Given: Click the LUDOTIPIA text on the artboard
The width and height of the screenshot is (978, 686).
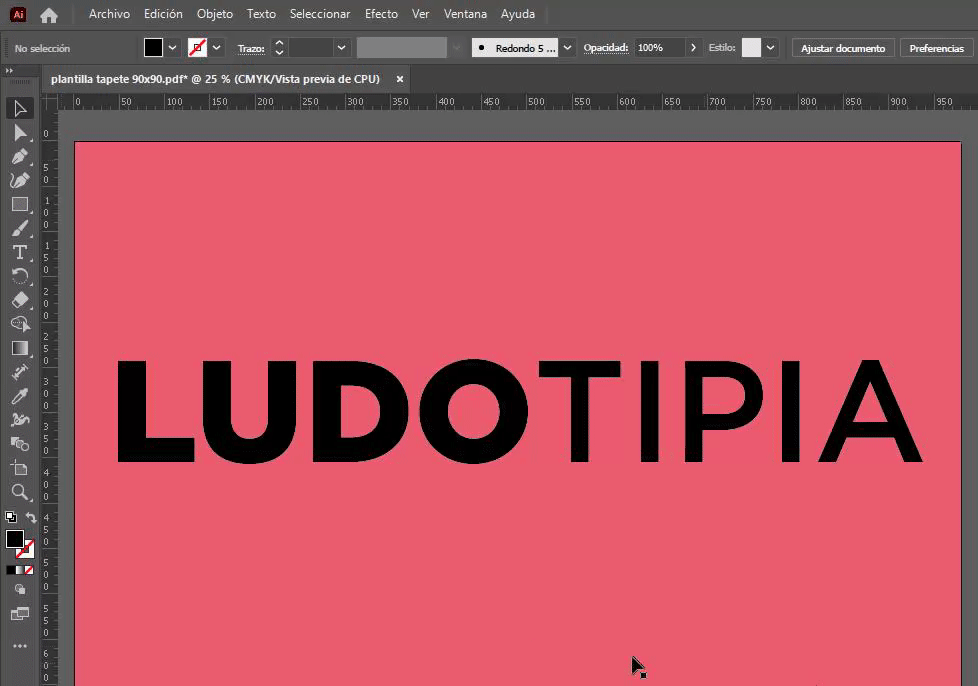Looking at the screenshot, I should pos(520,412).
